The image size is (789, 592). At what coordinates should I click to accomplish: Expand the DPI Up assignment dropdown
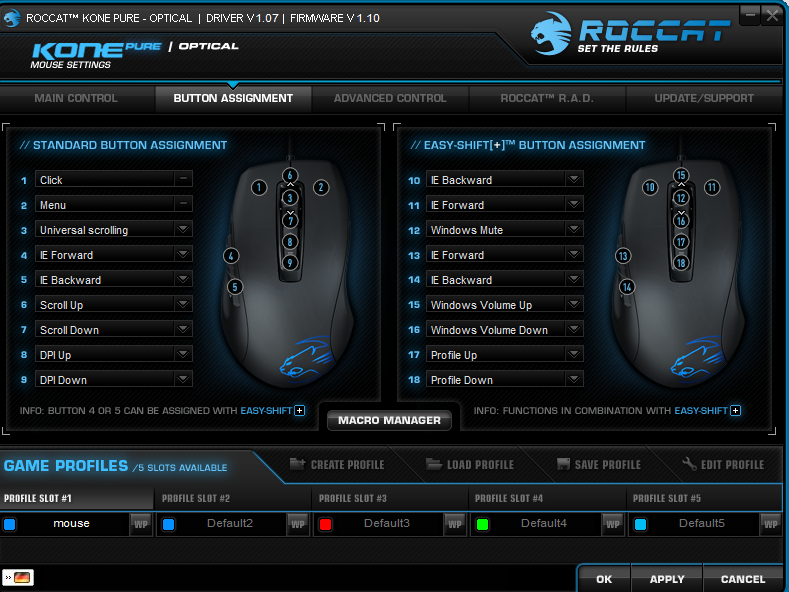point(183,354)
